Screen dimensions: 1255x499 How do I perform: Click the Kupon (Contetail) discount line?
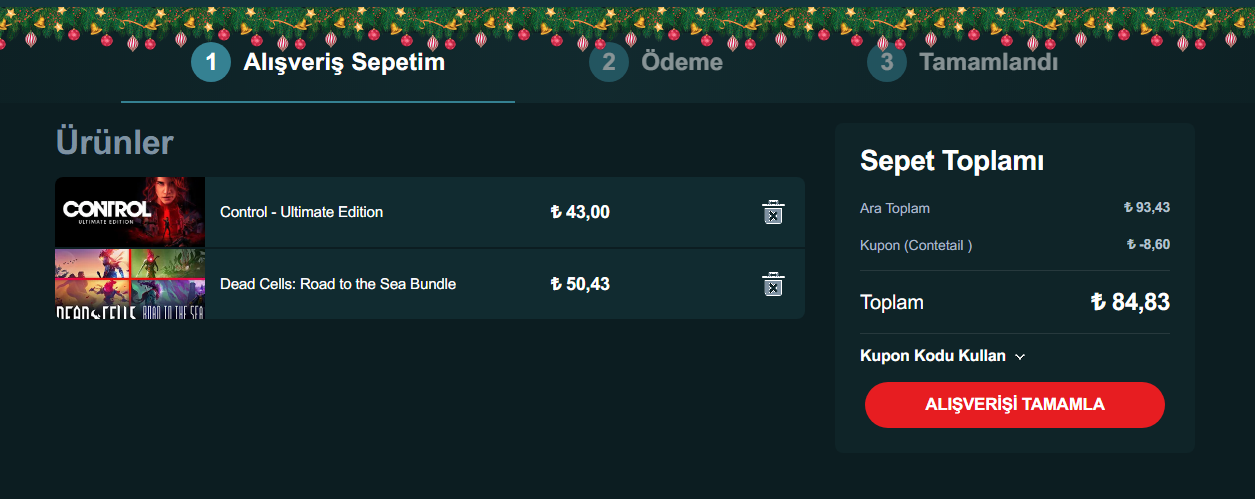click(x=916, y=245)
